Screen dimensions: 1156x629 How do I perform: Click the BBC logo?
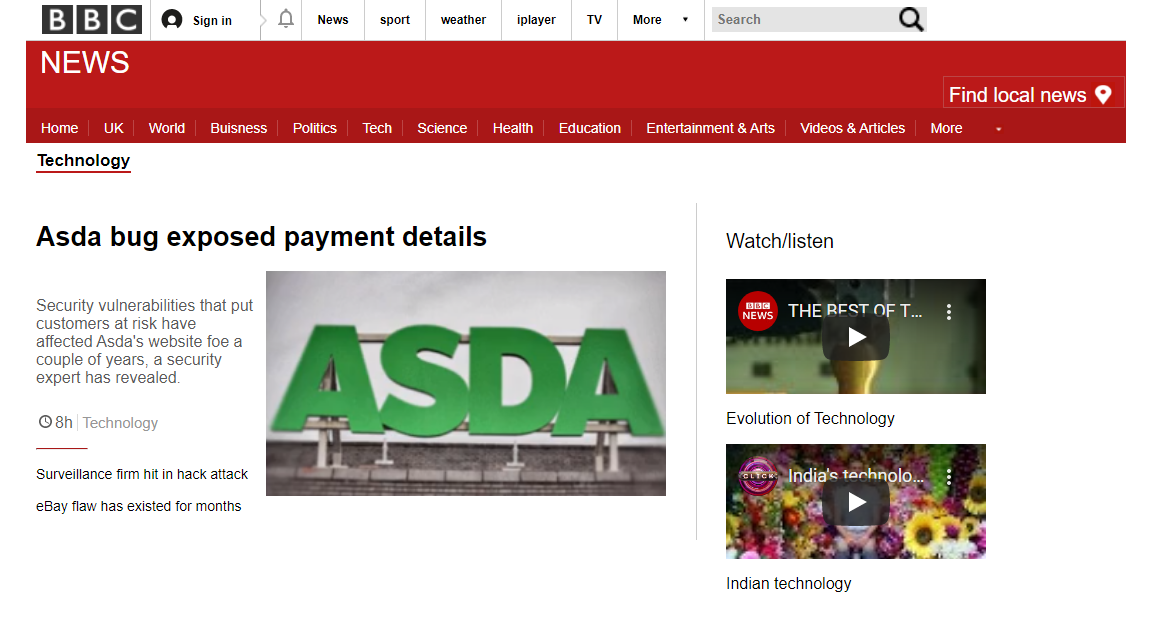(91, 20)
